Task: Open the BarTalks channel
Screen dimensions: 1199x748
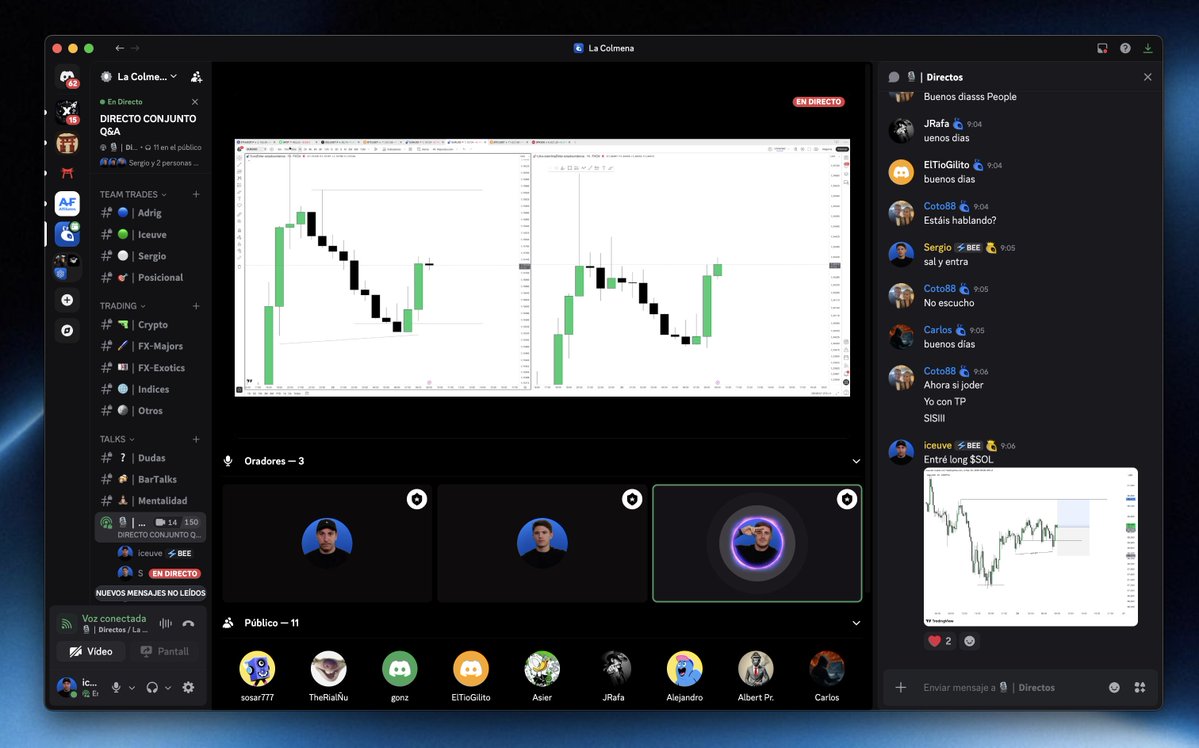Action: (x=151, y=480)
